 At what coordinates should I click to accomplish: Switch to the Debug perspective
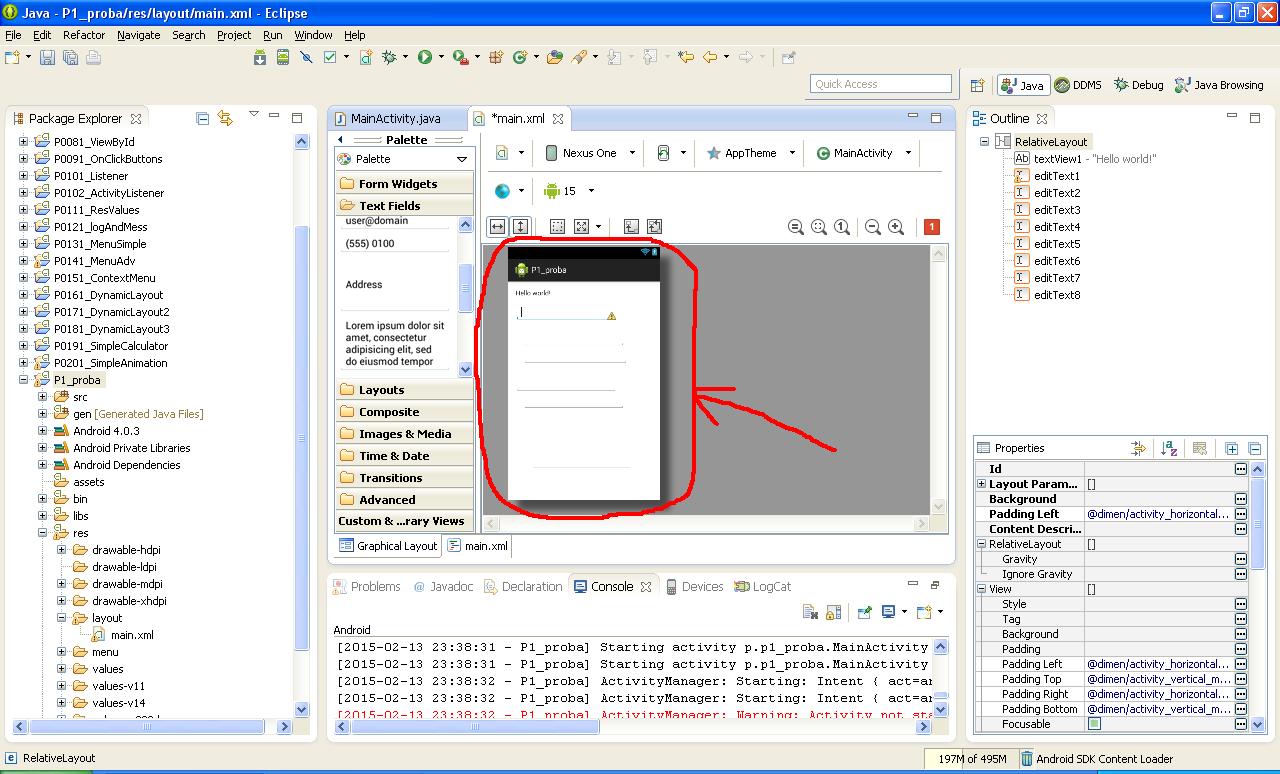click(x=1139, y=85)
